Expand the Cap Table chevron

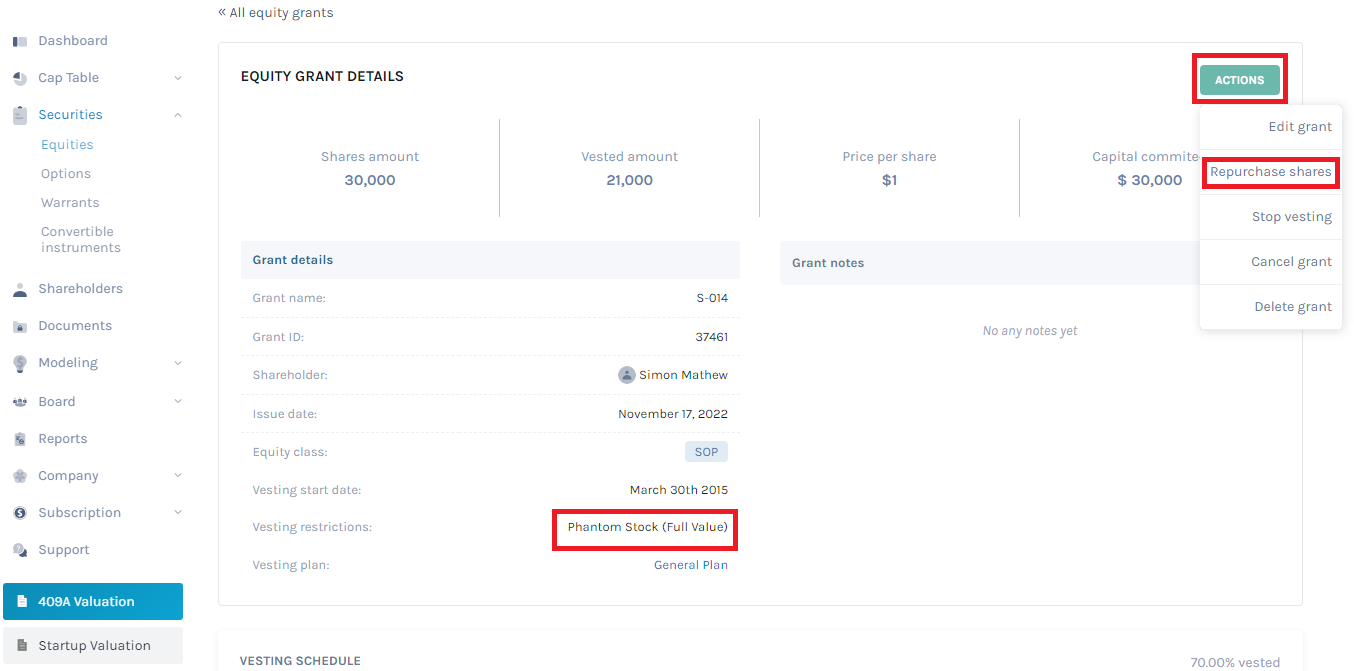click(178, 78)
